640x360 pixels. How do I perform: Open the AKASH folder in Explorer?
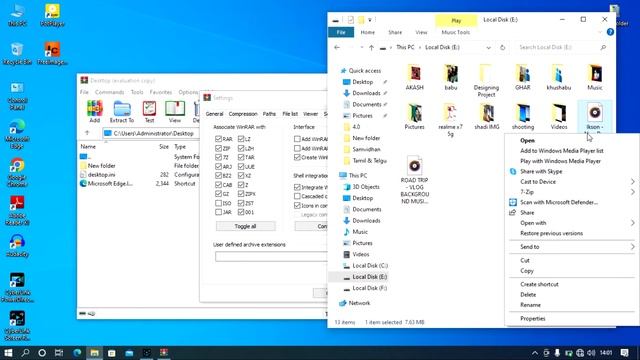tap(414, 77)
